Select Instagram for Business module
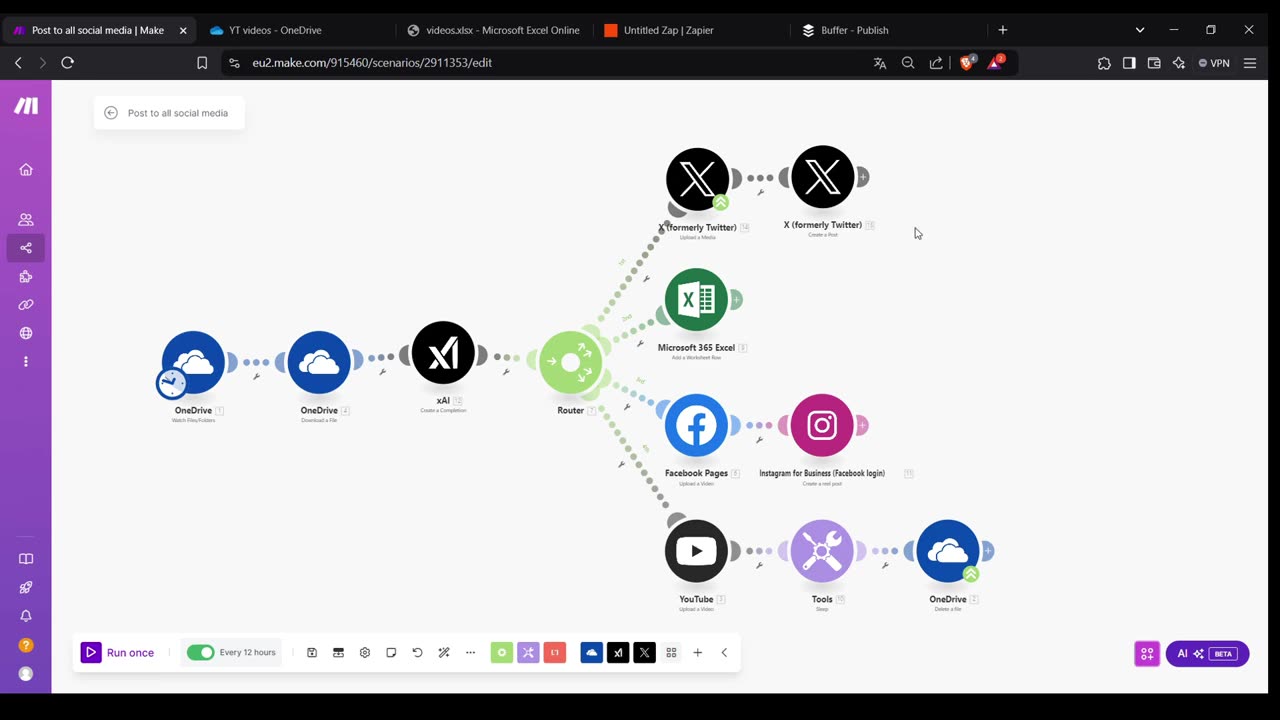The height and width of the screenshot is (720, 1280). pyautogui.click(x=822, y=425)
